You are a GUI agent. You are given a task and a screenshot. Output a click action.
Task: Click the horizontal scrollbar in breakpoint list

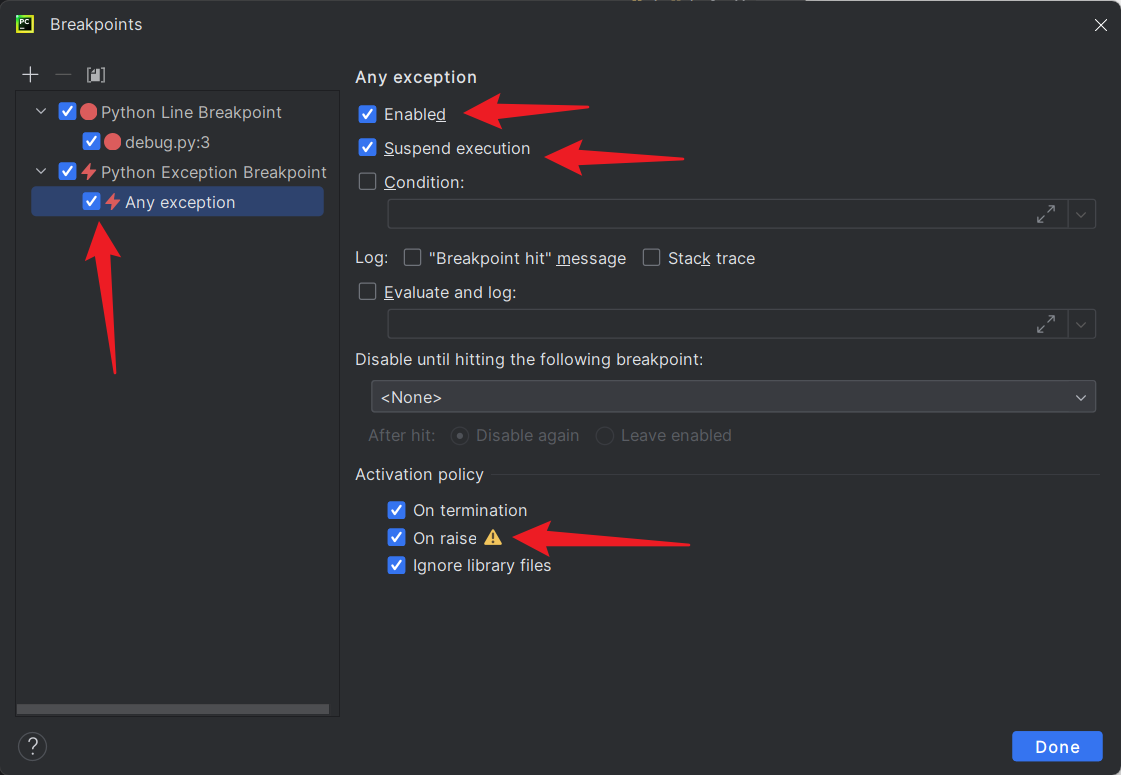pos(173,709)
